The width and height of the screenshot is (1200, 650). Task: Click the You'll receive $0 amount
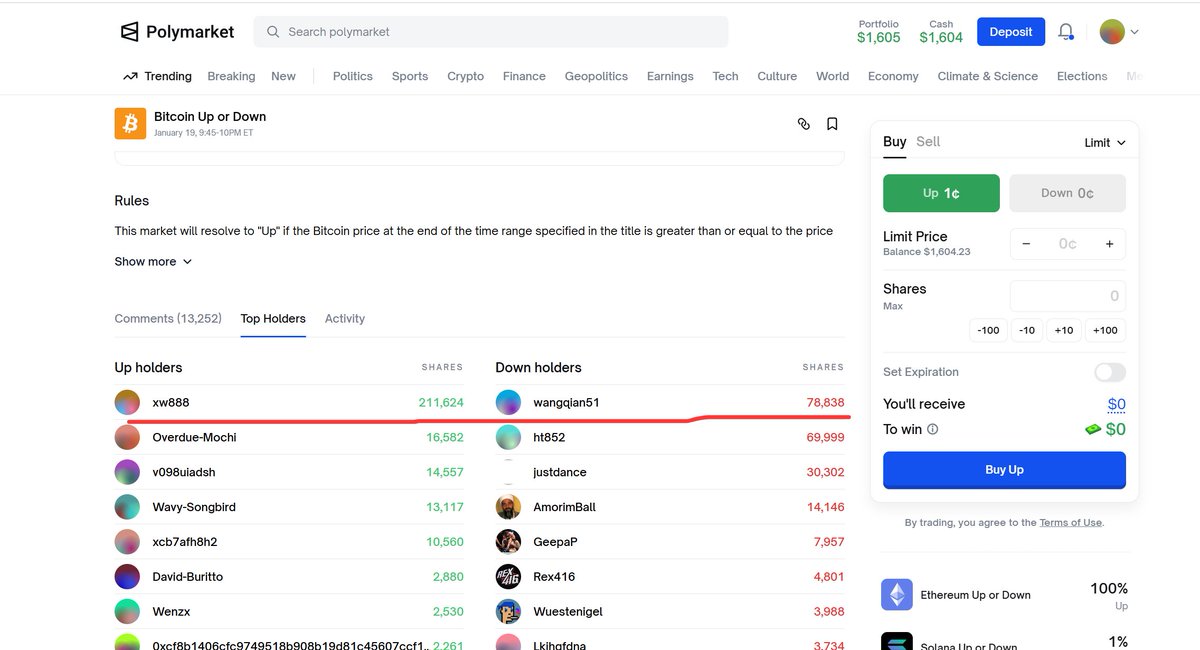point(1117,405)
